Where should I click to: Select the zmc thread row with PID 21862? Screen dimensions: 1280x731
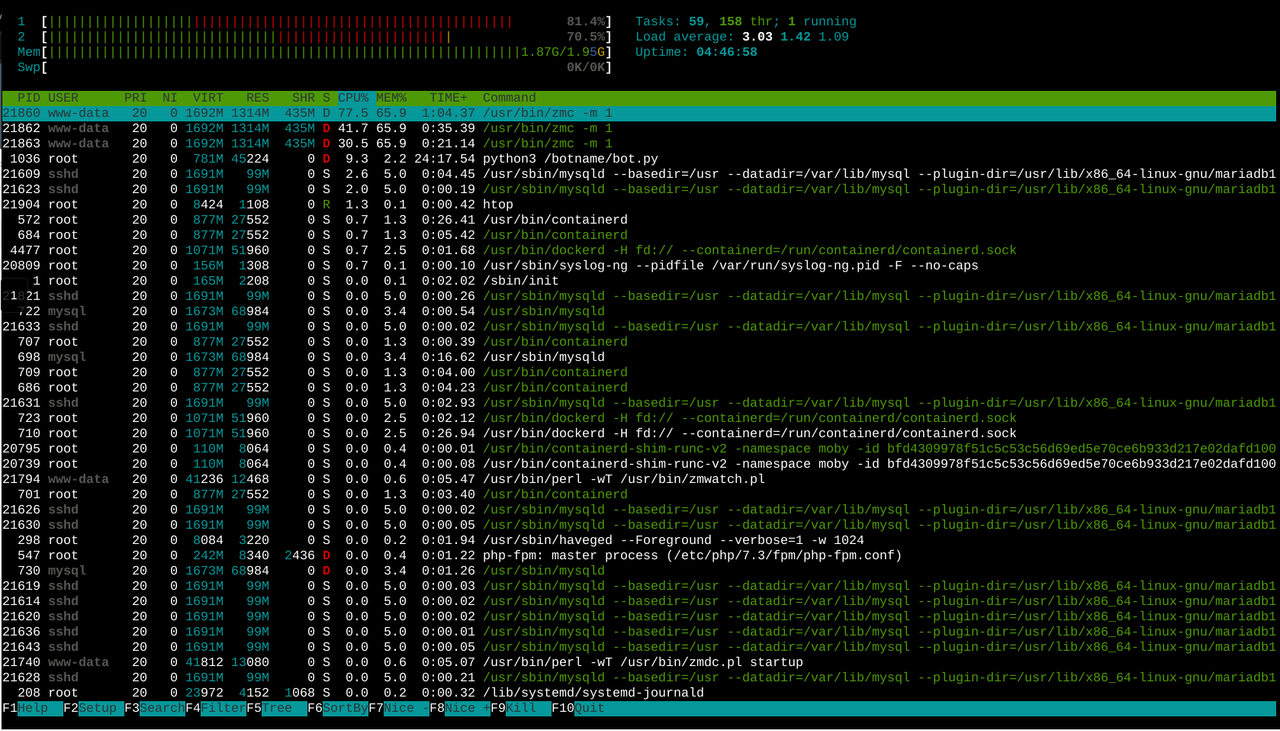pyautogui.click(x=640, y=128)
